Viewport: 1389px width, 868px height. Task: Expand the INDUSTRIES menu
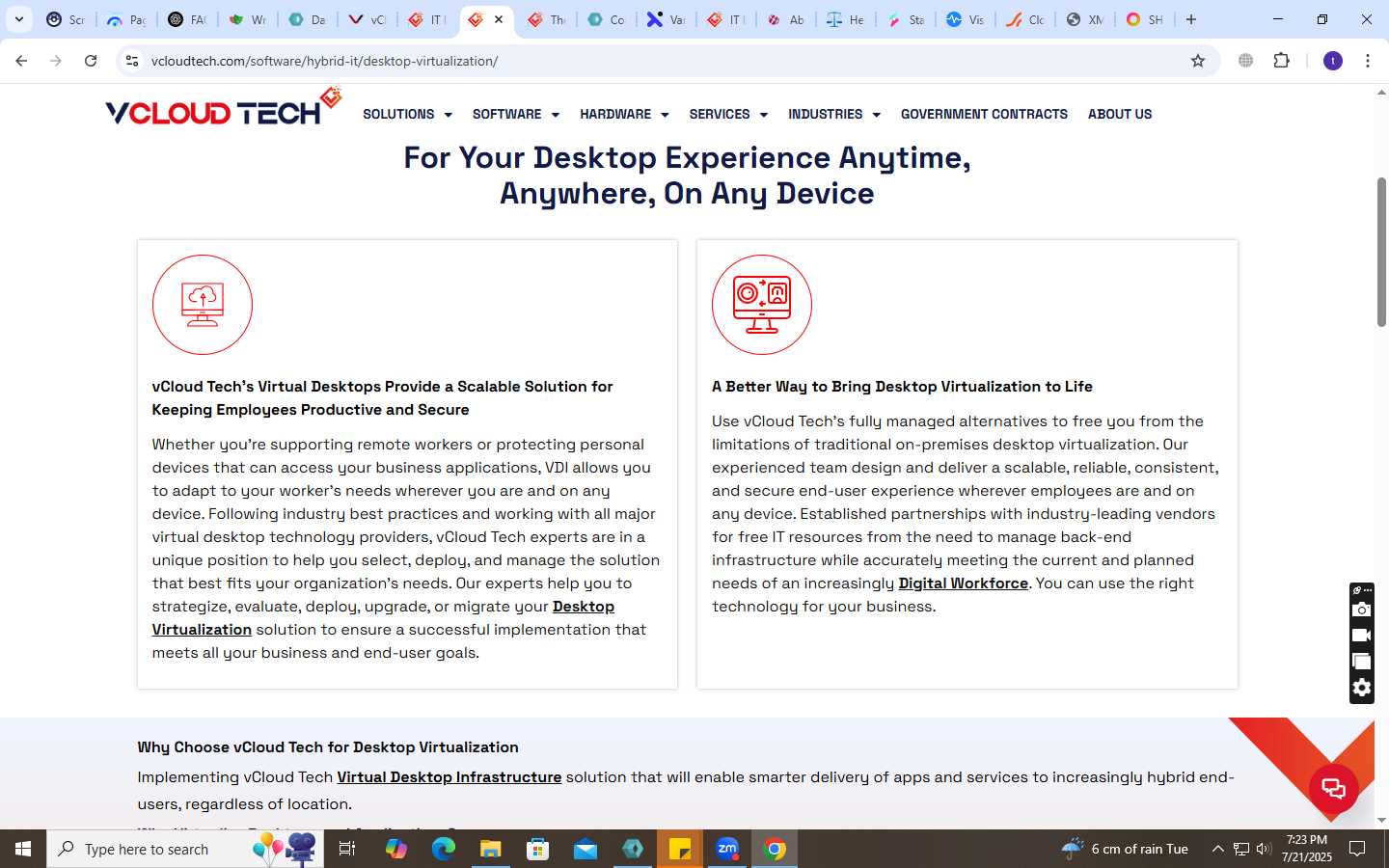(834, 114)
